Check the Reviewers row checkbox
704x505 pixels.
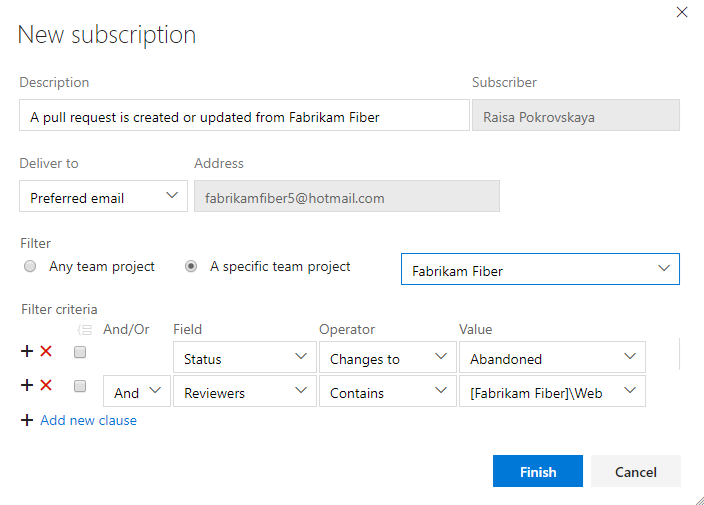(x=80, y=386)
